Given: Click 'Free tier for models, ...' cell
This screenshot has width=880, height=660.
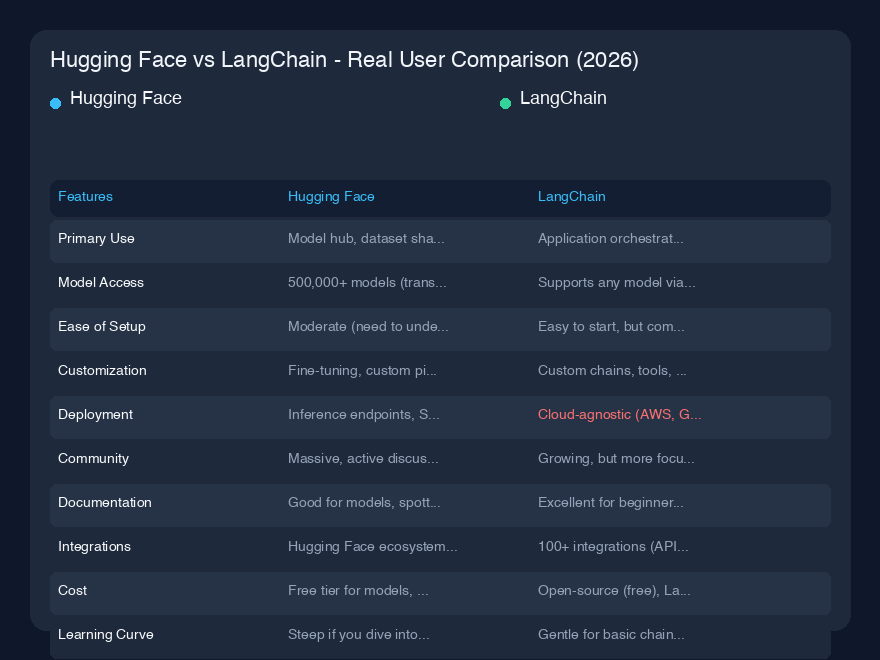Looking at the screenshot, I should click(x=358, y=590).
